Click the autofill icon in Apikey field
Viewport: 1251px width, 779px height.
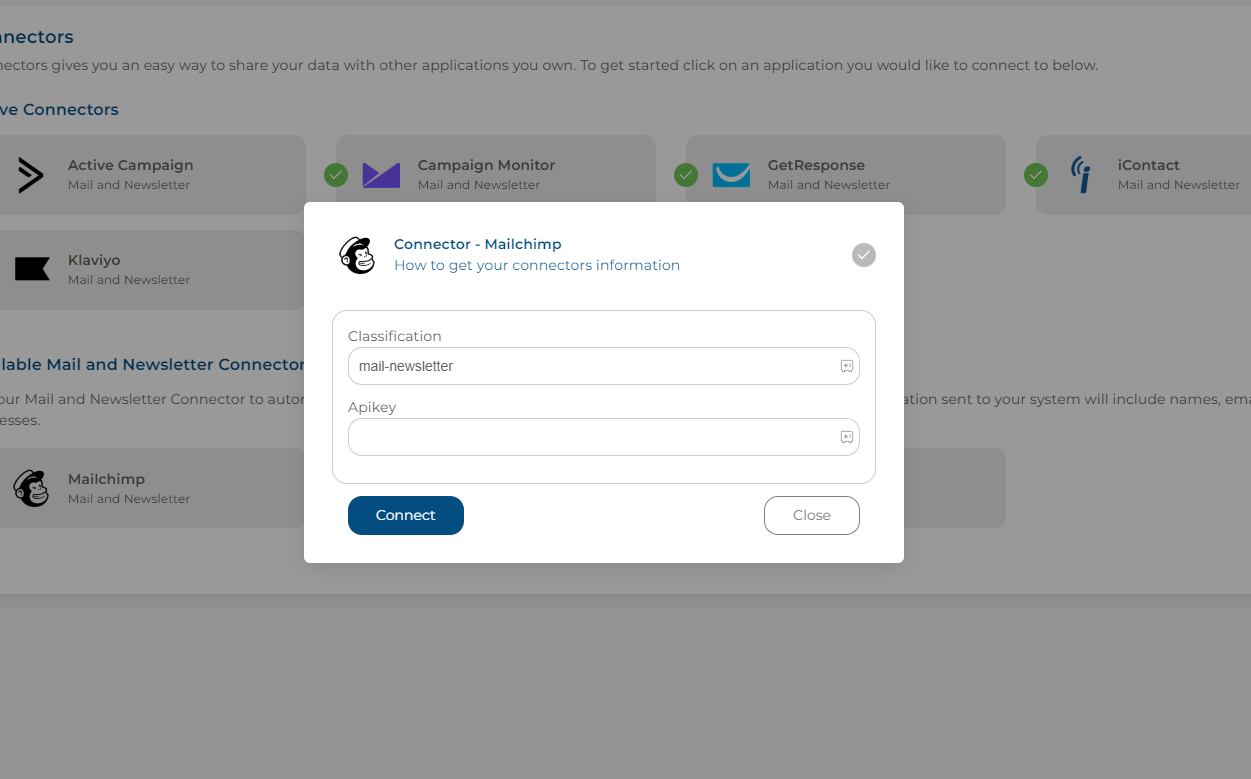[x=846, y=437]
